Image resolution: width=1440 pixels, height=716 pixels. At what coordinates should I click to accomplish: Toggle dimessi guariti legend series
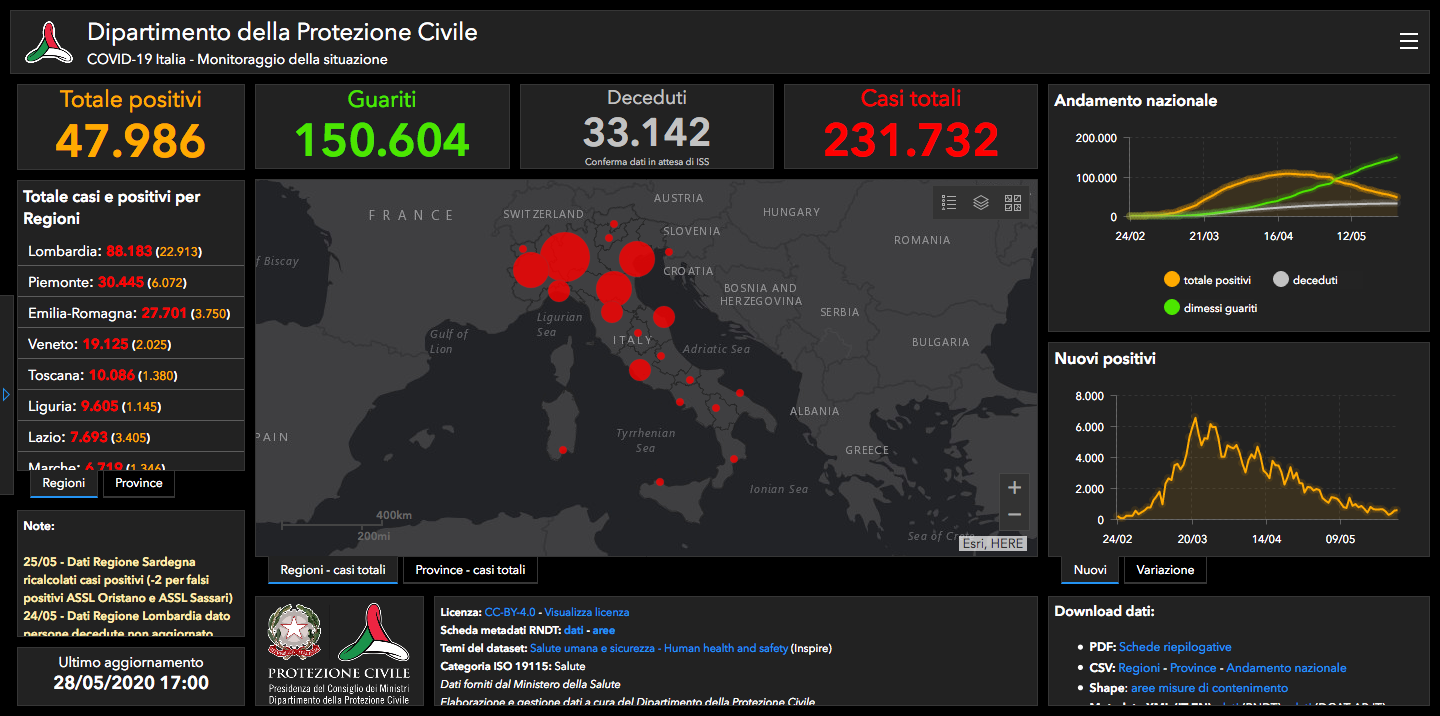click(1211, 308)
